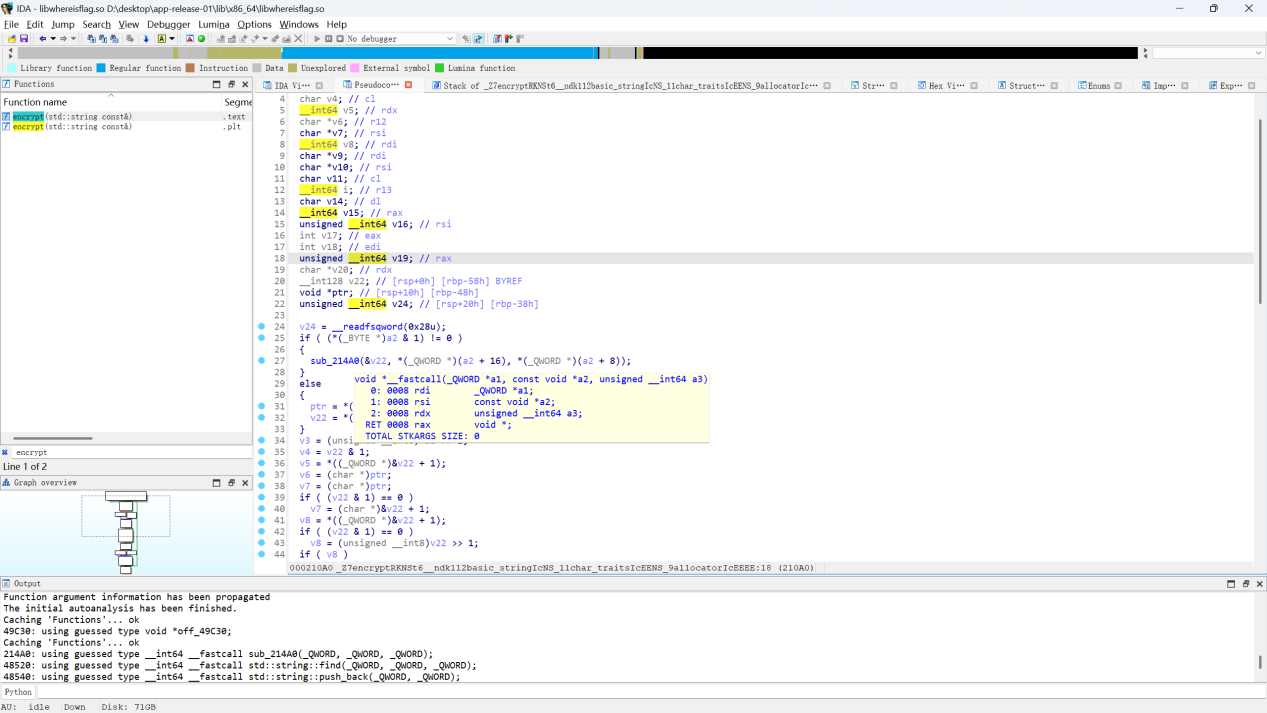The width and height of the screenshot is (1267, 713).
Task: Toggle breakpoint dot at line 31
Action: click(262, 406)
